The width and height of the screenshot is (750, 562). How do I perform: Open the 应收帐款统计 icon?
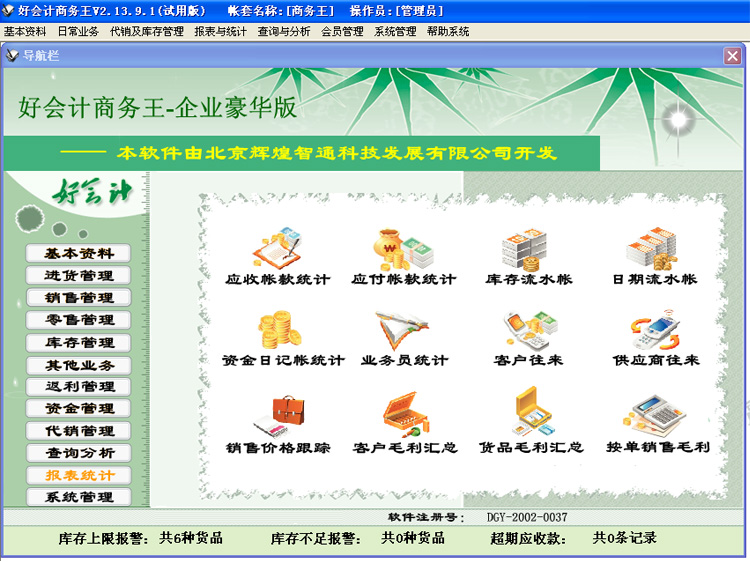(277, 248)
